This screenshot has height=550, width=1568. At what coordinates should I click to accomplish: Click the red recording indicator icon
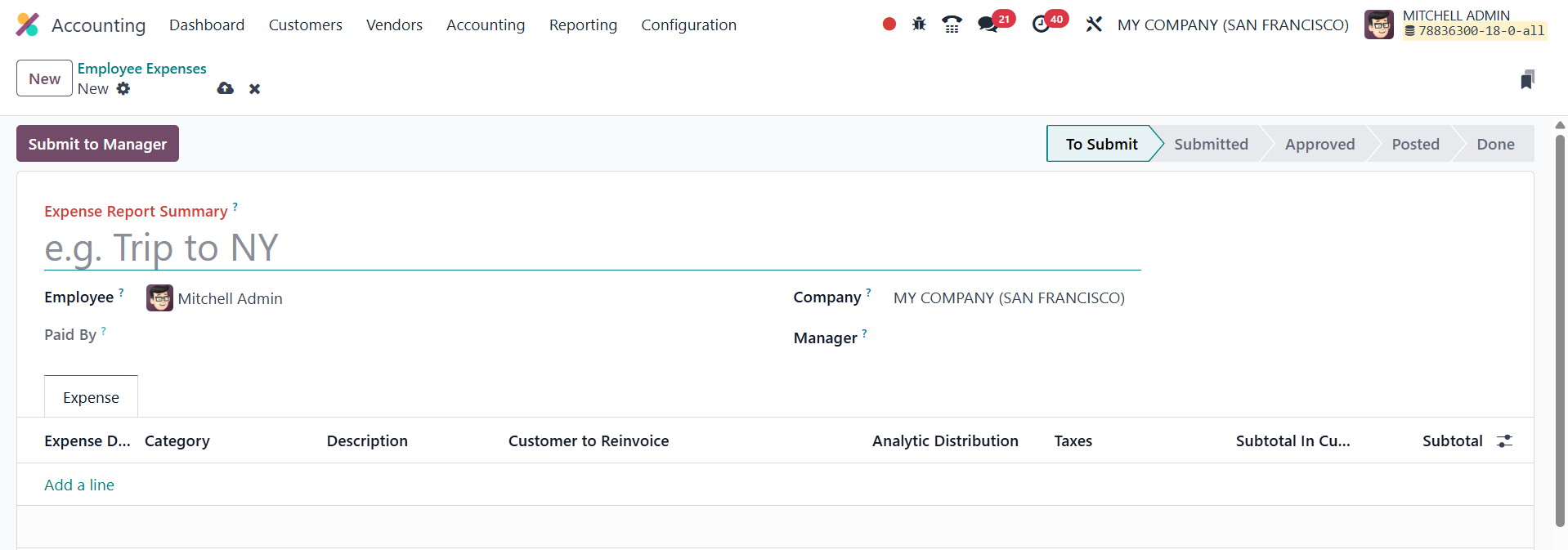[889, 25]
